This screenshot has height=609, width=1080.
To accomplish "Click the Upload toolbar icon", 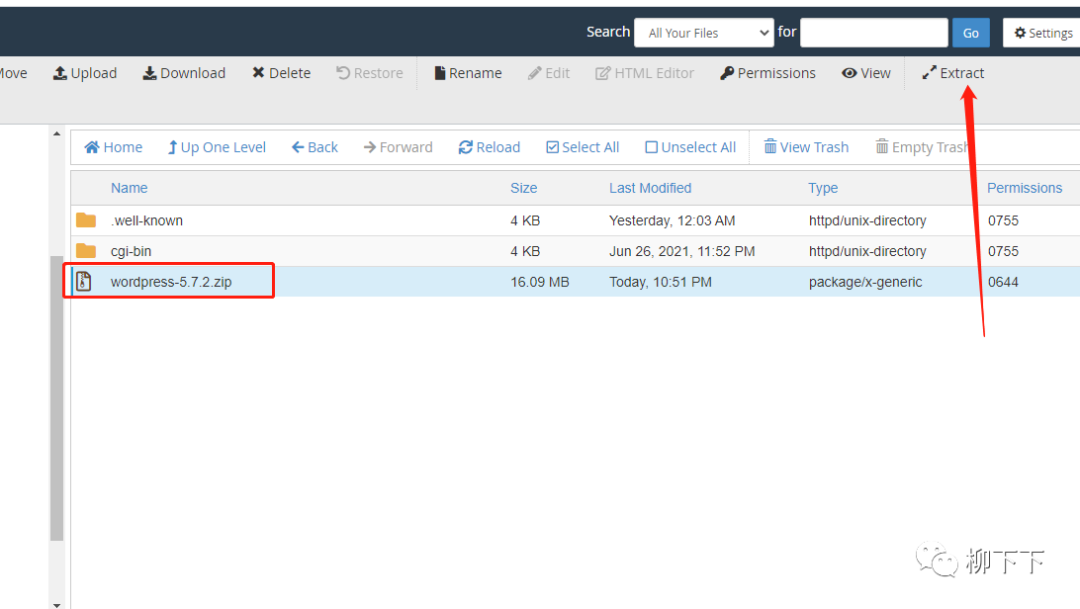I will (60, 73).
